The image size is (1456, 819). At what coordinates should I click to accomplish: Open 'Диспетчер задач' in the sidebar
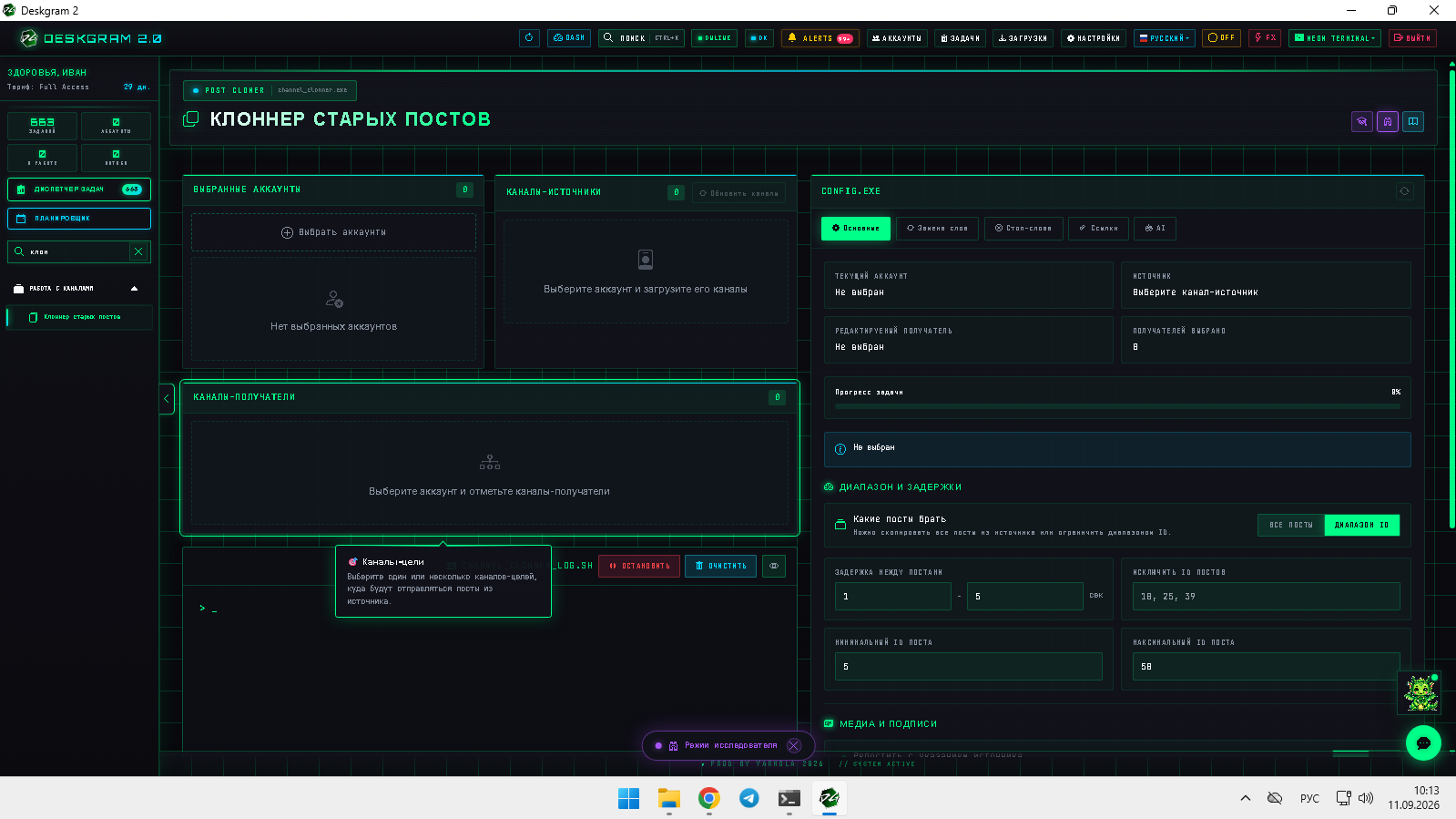[79, 189]
